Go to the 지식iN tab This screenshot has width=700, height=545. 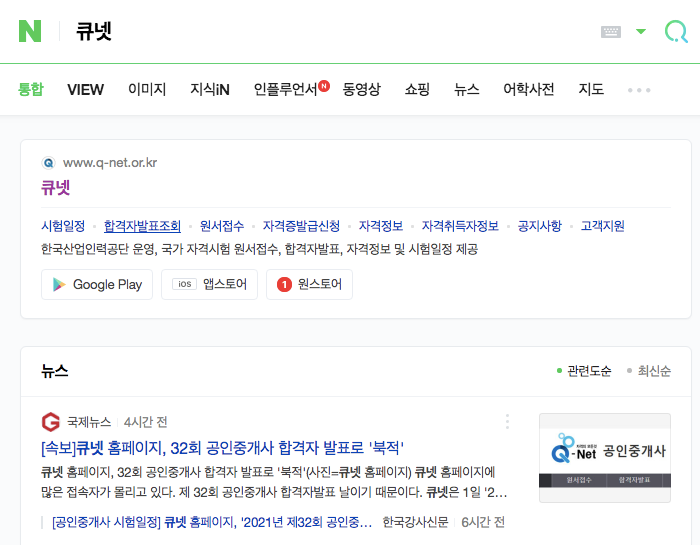point(210,89)
